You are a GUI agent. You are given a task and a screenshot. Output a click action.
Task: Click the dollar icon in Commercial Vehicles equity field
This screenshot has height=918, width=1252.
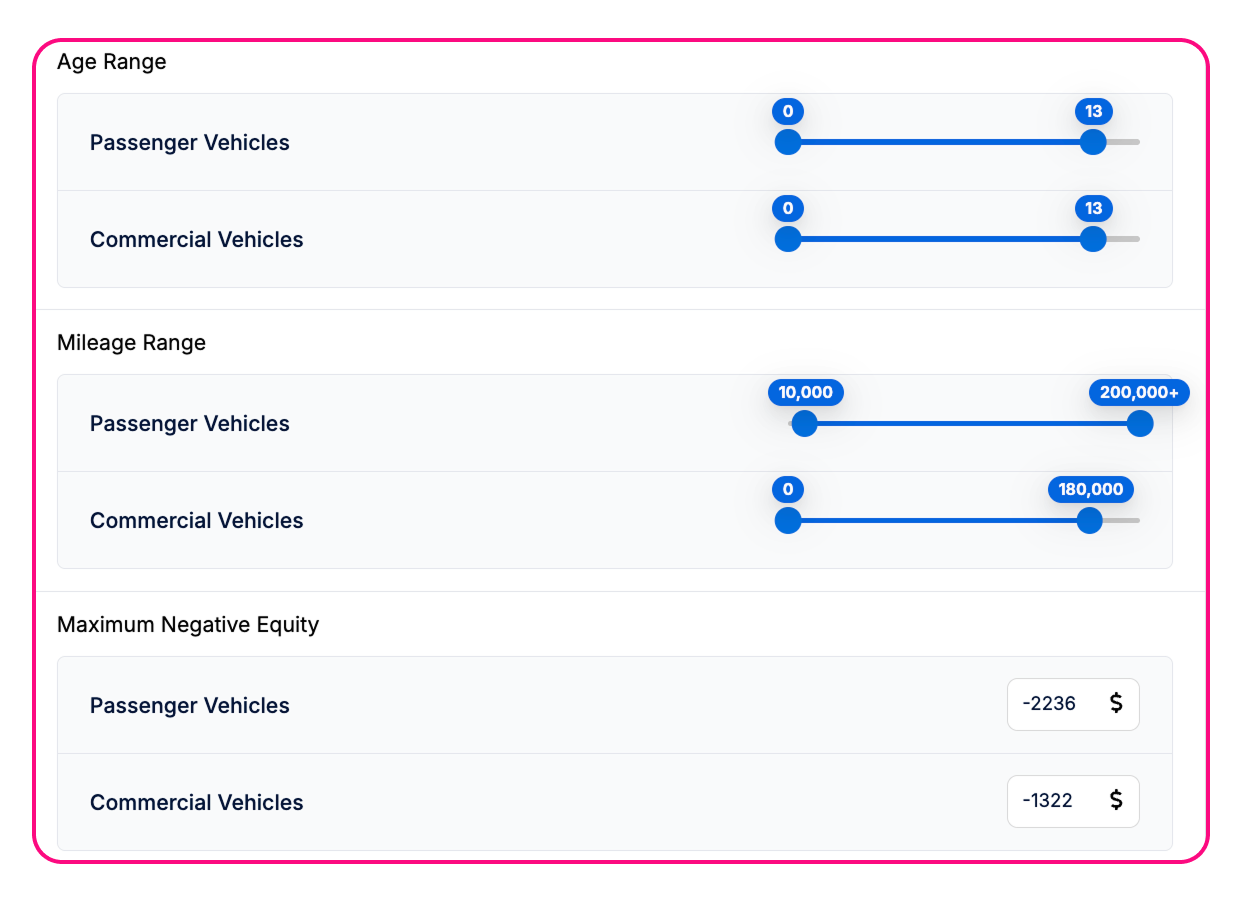[x=1116, y=801]
